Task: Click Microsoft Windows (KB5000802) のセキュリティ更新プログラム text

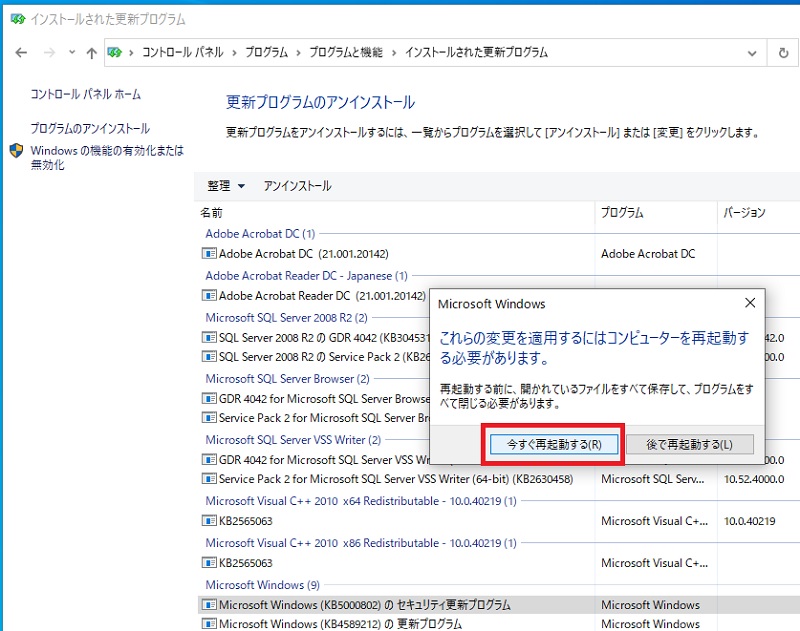Action: click(x=365, y=604)
